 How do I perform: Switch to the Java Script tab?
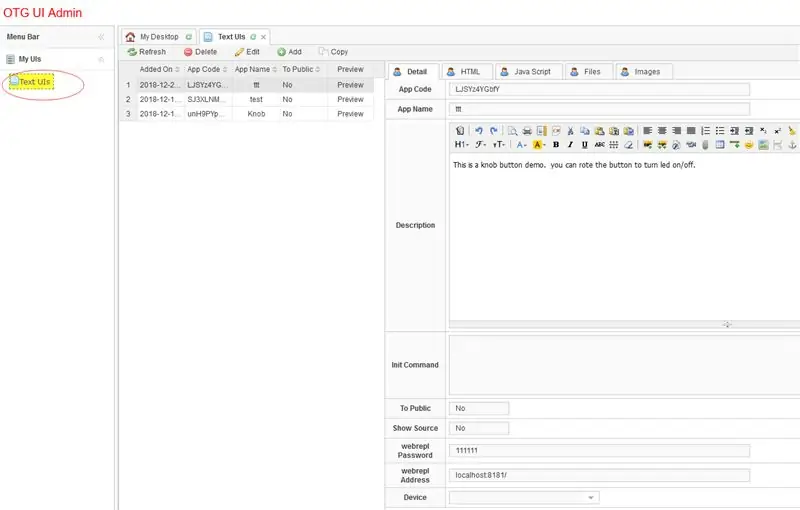coord(529,72)
